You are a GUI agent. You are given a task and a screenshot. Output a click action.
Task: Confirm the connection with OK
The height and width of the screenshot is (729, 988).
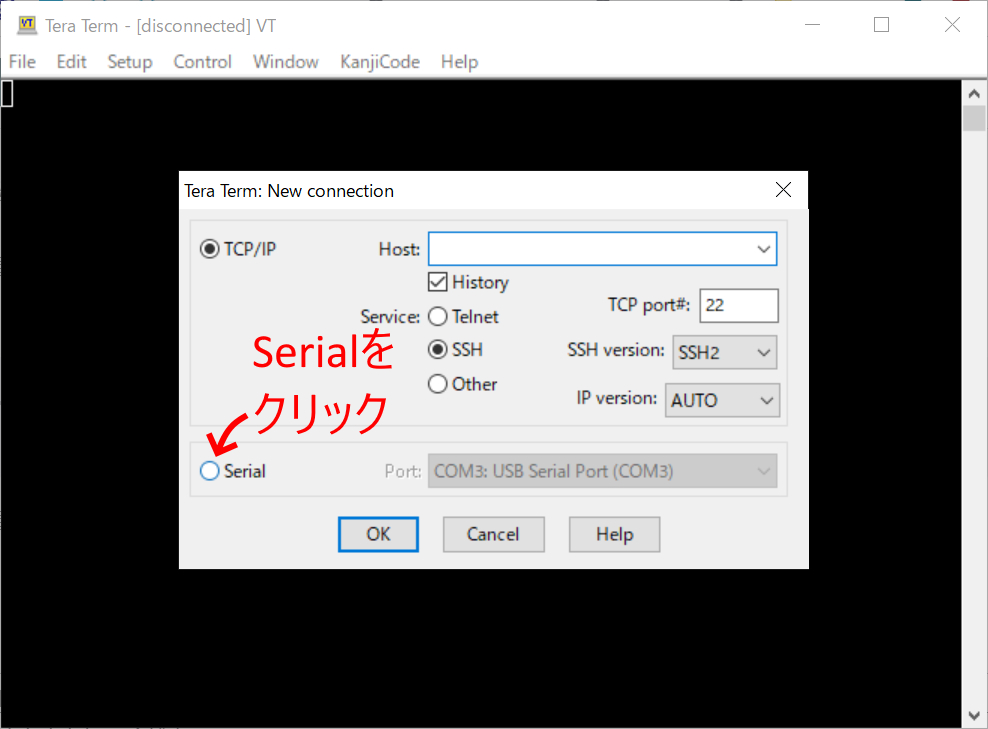[x=378, y=534]
